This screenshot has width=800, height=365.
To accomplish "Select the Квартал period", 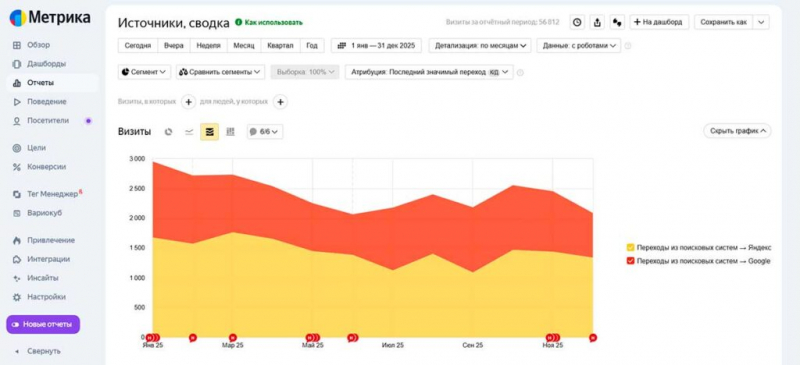I will pyautogui.click(x=280, y=45).
